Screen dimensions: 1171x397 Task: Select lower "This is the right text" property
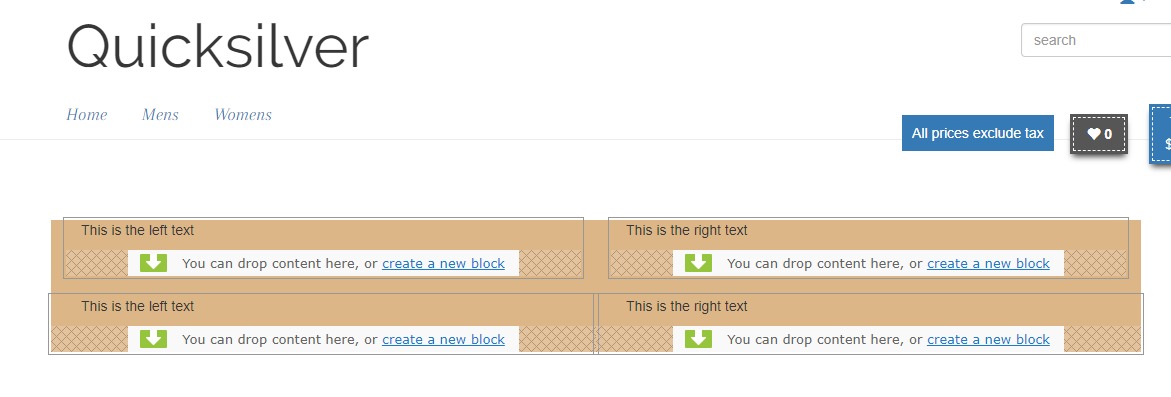(x=687, y=307)
